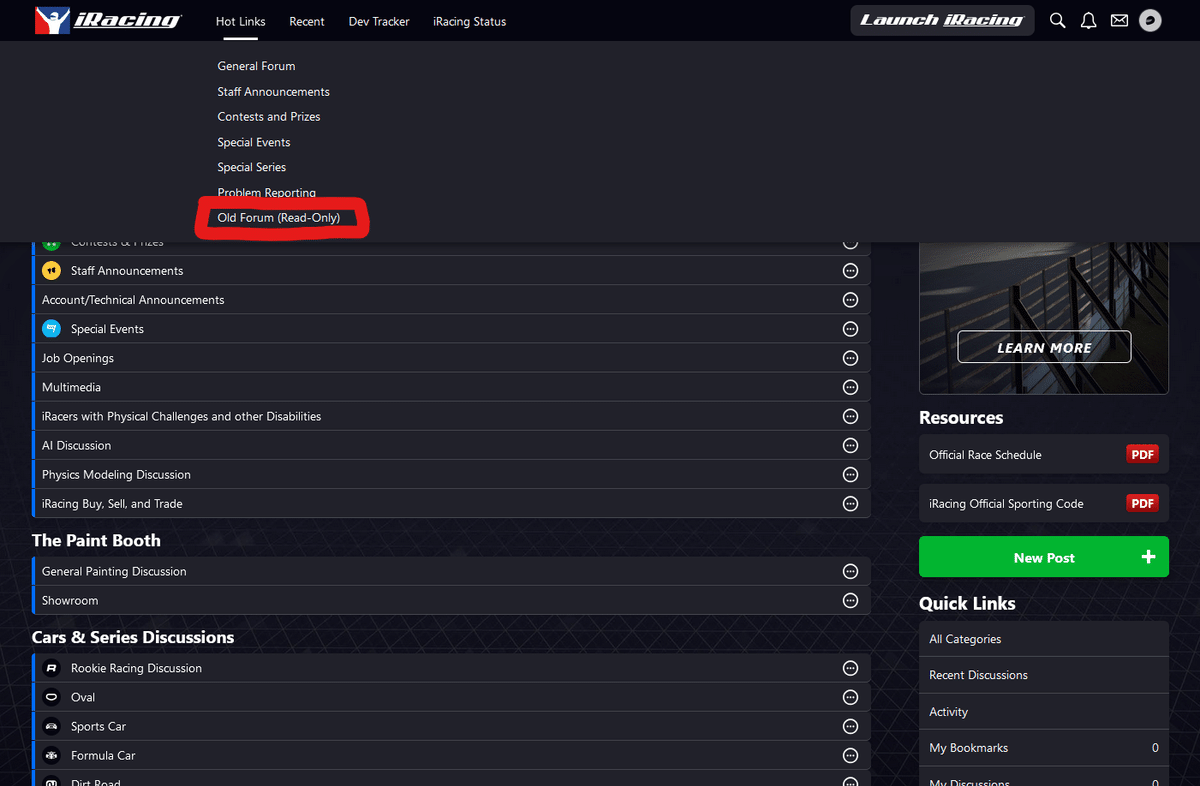Click the Special Events category icon
The image size is (1200, 786).
pyautogui.click(x=52, y=329)
